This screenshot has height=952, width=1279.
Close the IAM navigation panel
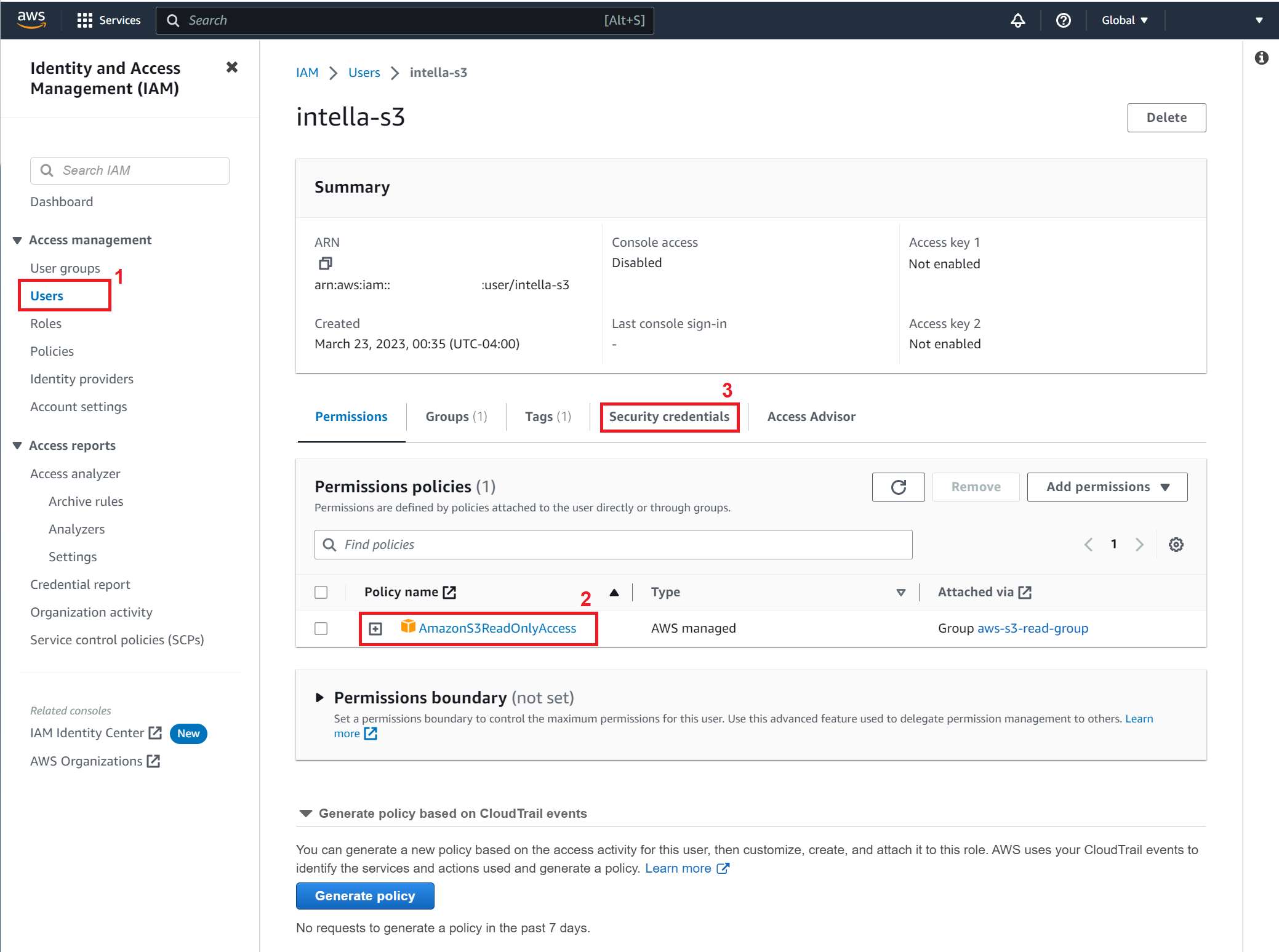232,67
